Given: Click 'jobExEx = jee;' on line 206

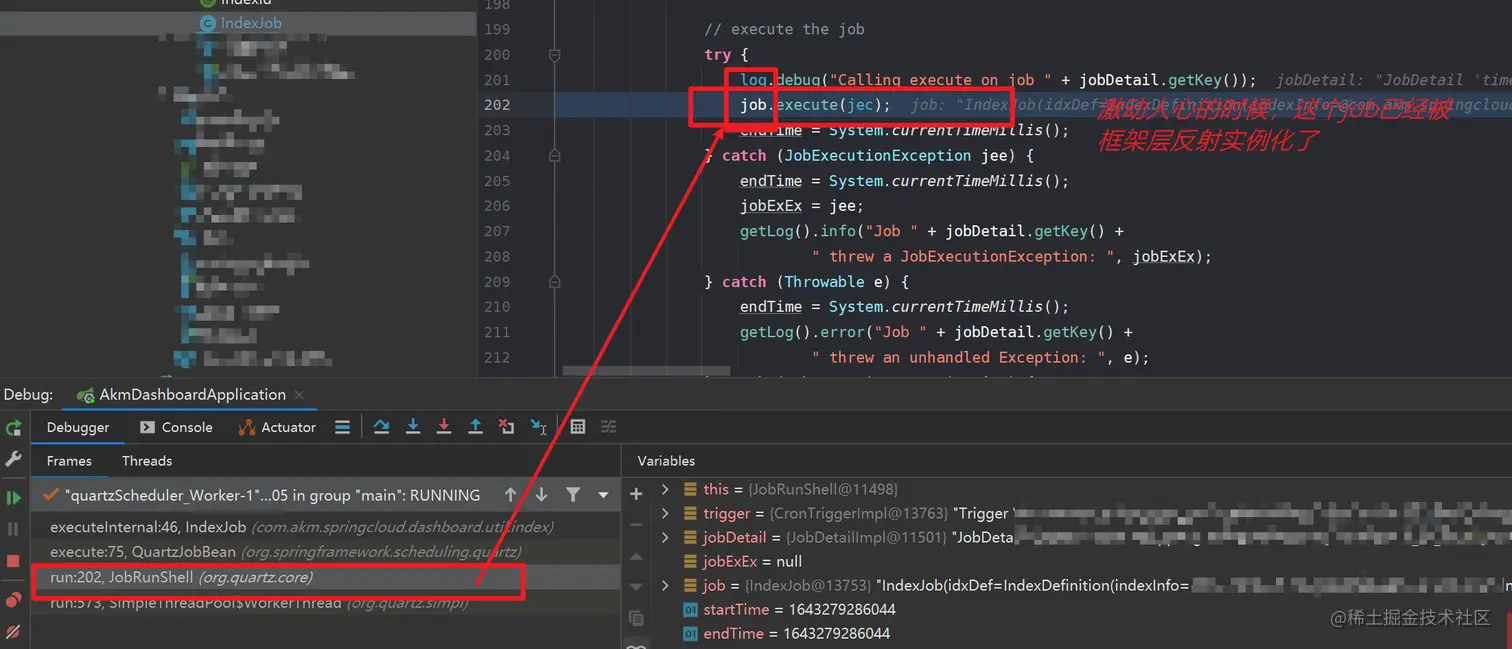Looking at the screenshot, I should [x=802, y=206].
